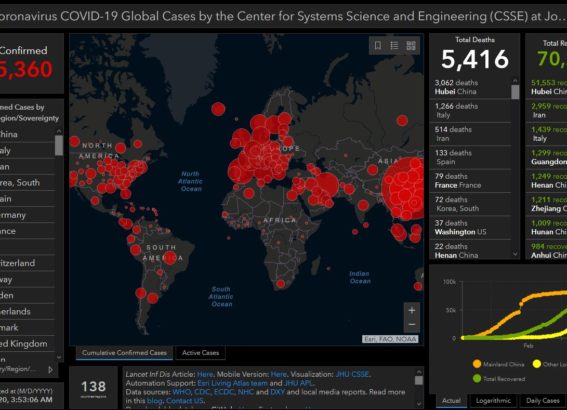Click the country list scroll down arrow
The width and height of the screenshot is (567, 410).
tap(59, 357)
